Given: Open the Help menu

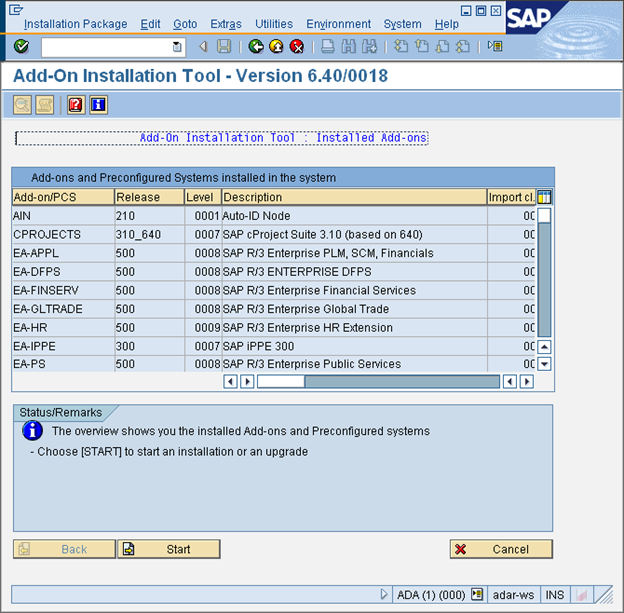Looking at the screenshot, I should pyautogui.click(x=447, y=24).
